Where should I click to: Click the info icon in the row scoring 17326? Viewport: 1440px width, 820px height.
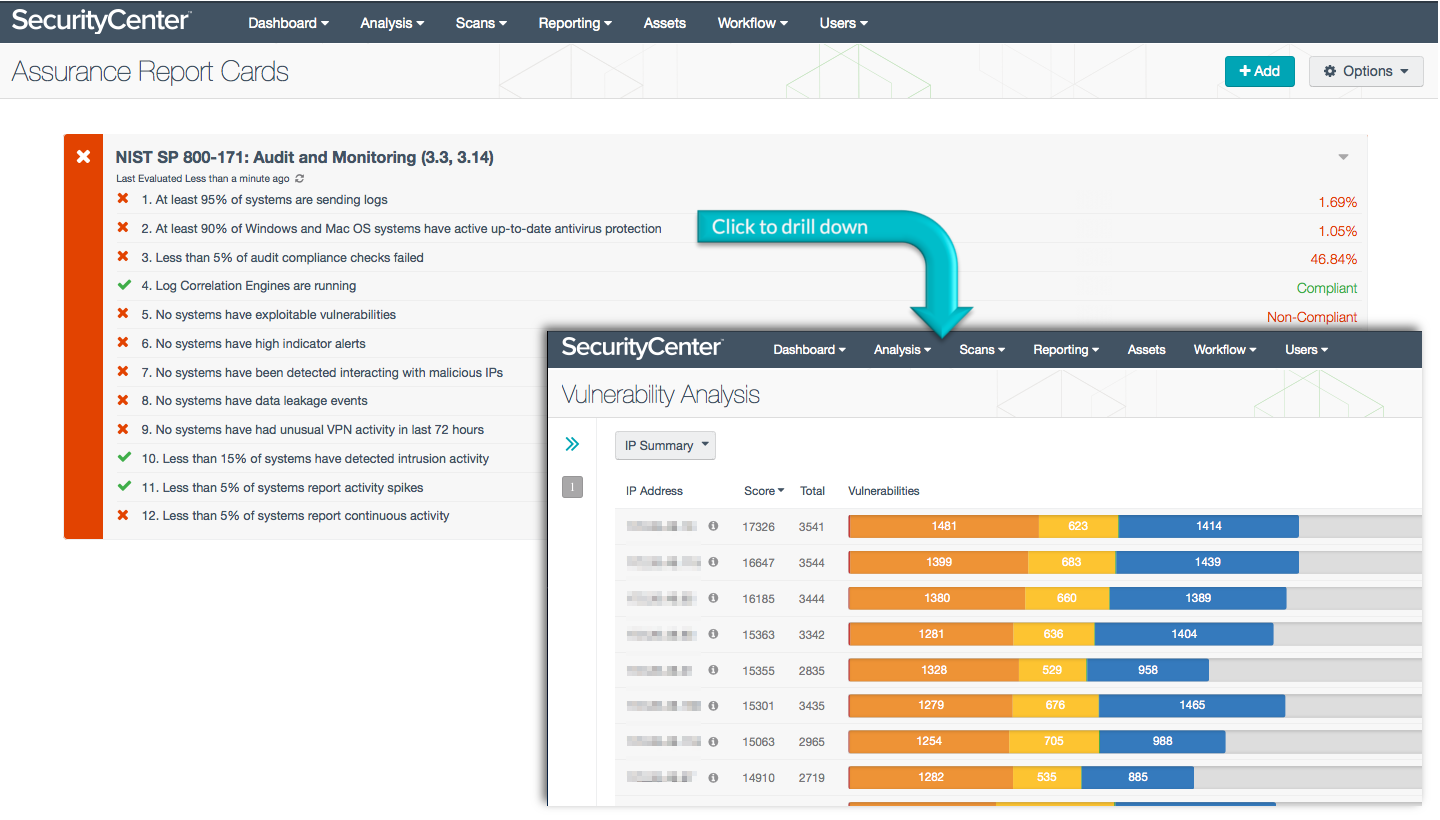coord(713,526)
